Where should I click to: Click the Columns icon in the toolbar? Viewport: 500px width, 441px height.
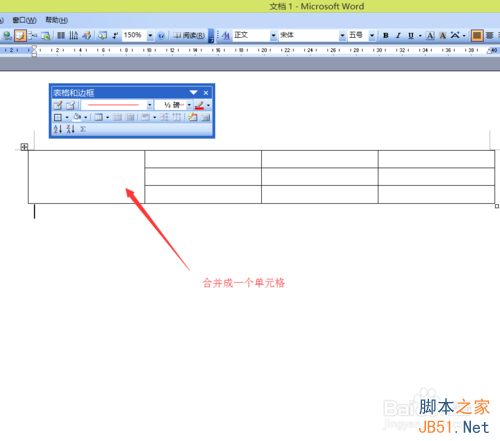(x=61, y=35)
